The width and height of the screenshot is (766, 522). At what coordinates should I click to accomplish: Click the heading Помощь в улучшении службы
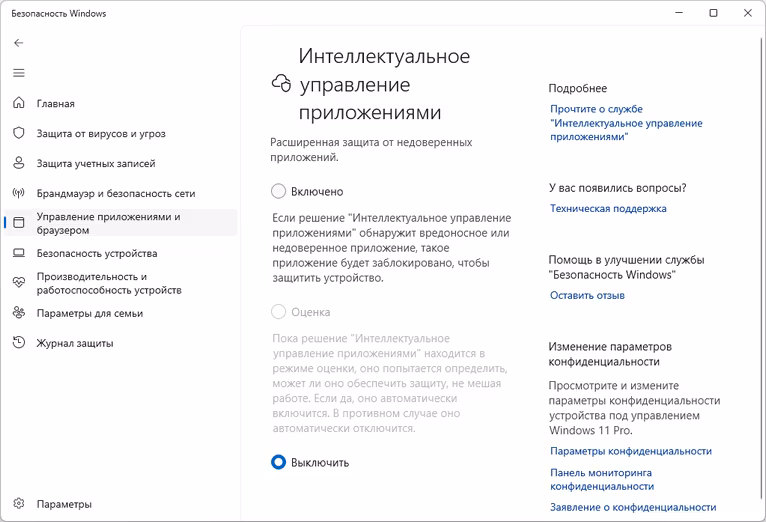(x=626, y=267)
